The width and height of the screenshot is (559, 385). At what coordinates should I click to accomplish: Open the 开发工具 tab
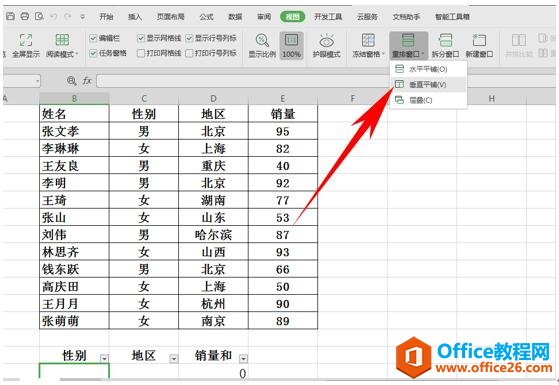[328, 16]
